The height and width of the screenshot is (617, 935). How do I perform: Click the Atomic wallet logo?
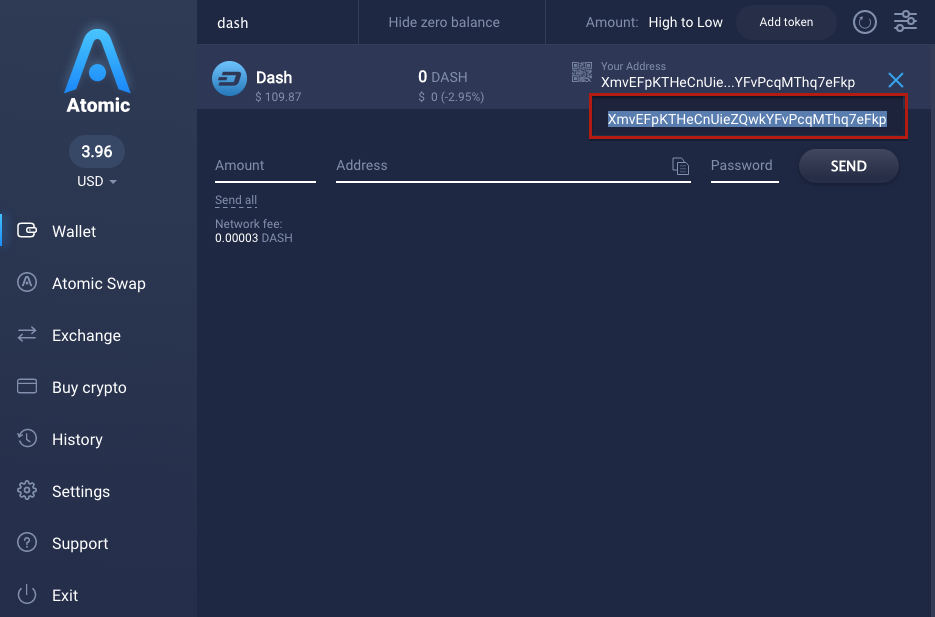pos(98,71)
